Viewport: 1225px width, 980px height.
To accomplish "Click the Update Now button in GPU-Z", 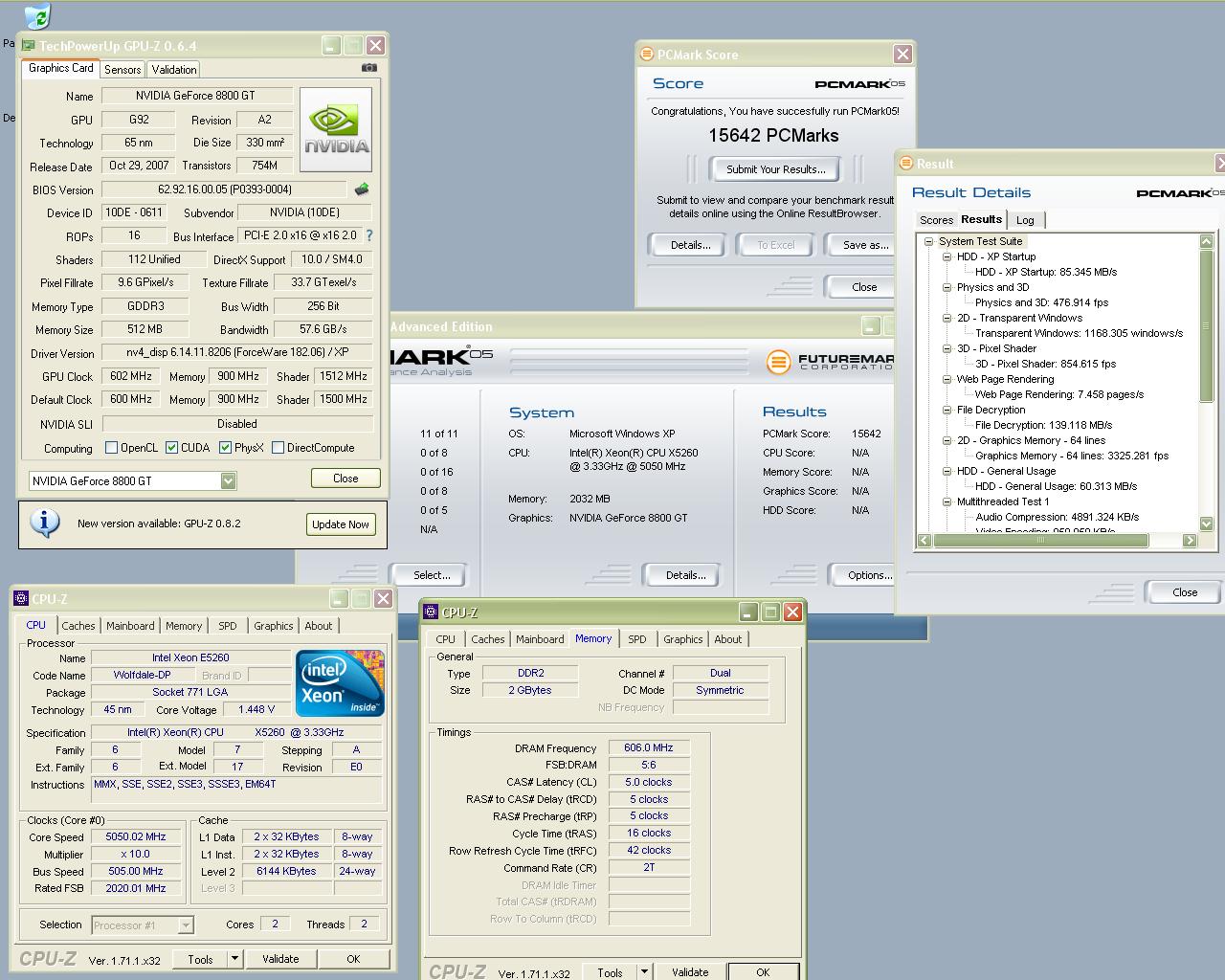I will [341, 524].
